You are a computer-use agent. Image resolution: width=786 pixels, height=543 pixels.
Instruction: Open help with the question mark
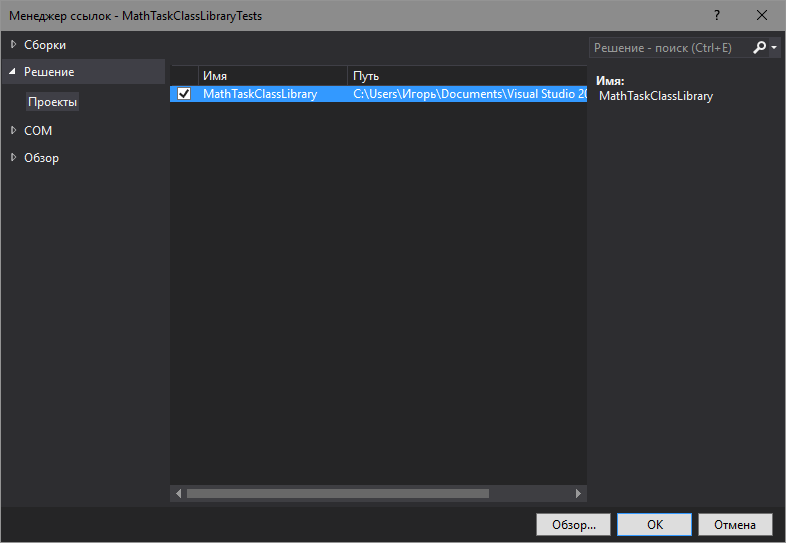[x=717, y=16]
